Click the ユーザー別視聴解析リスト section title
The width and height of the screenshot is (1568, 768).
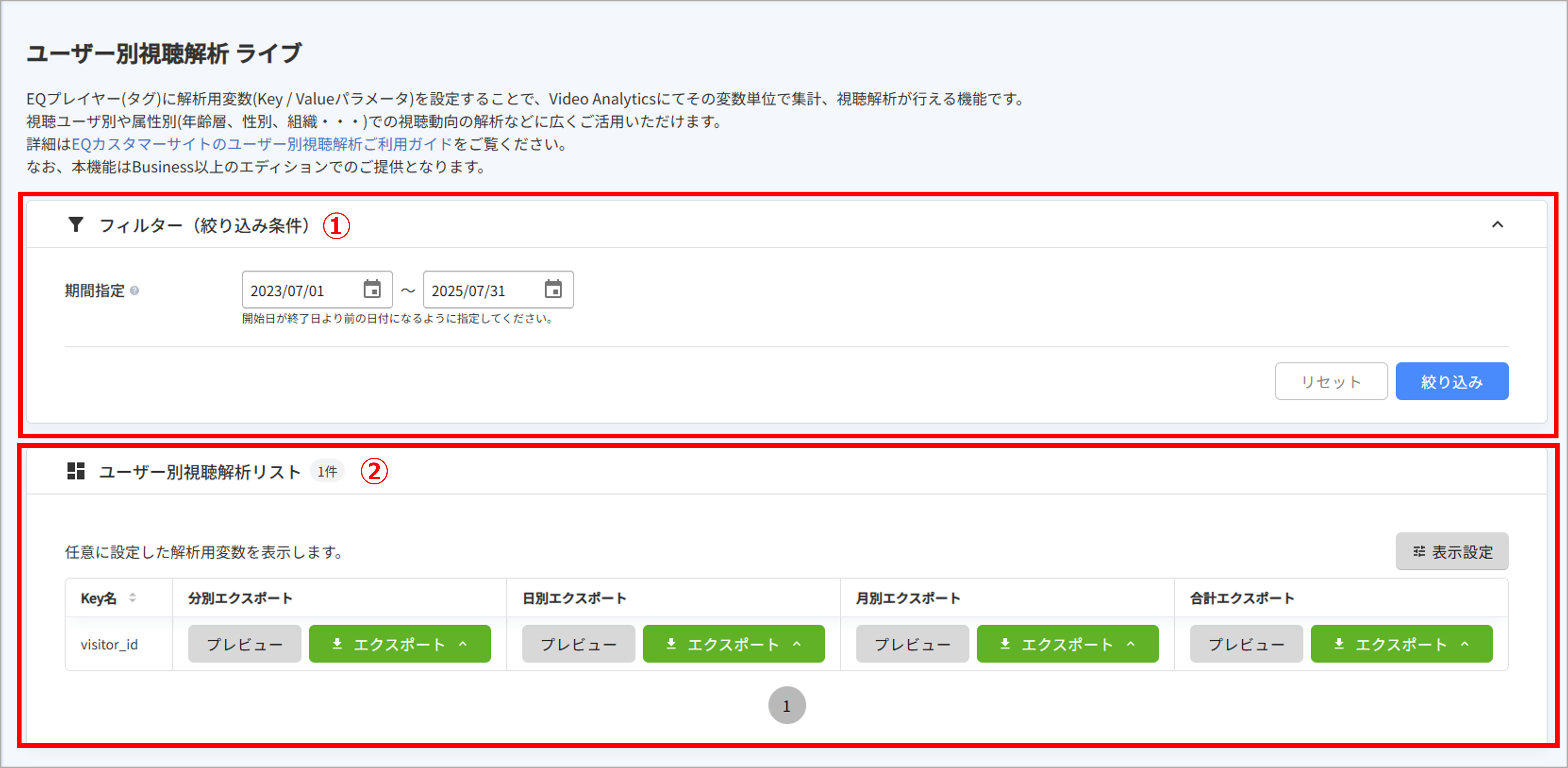click(x=200, y=472)
